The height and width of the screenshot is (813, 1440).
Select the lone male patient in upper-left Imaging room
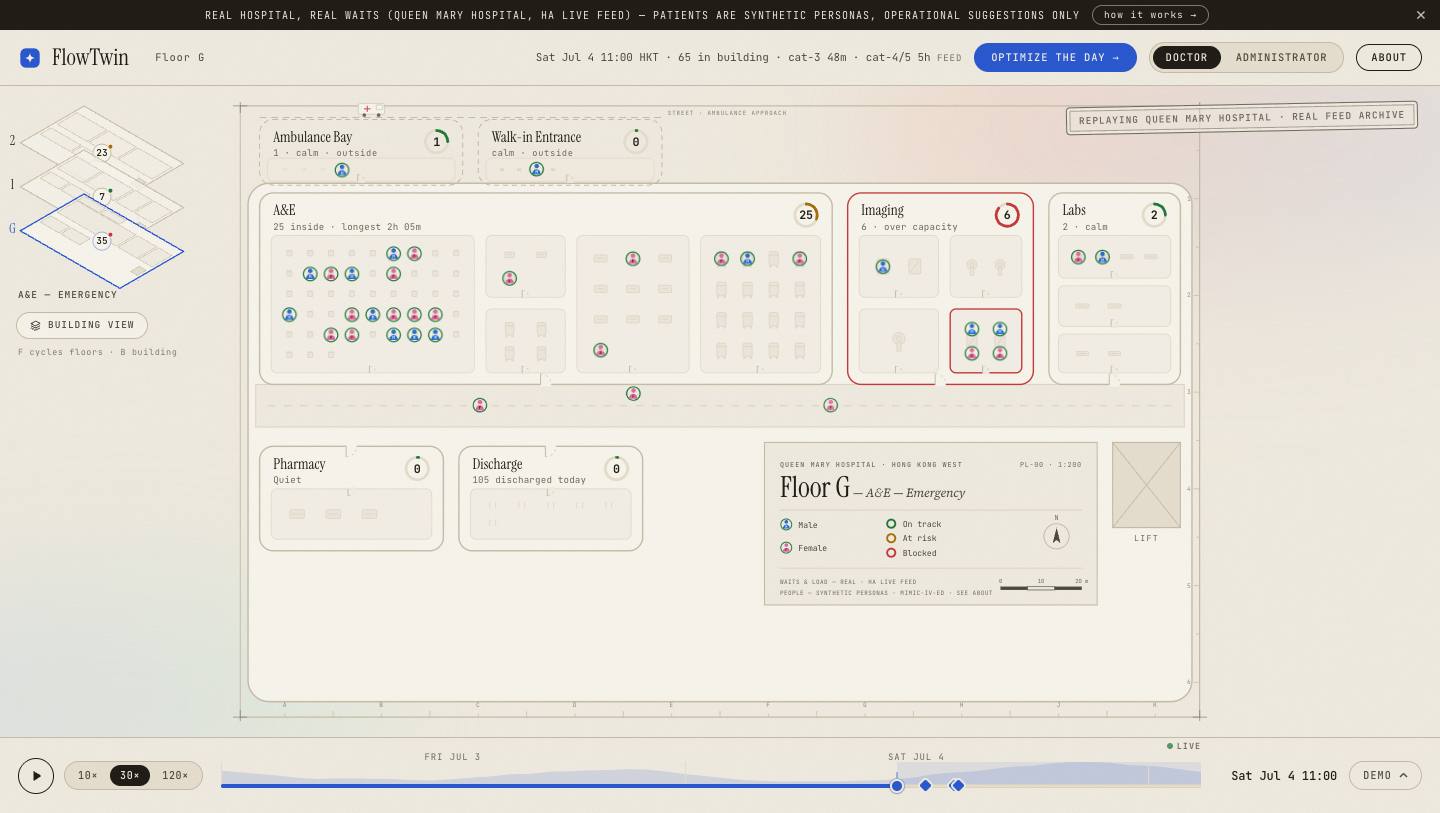tap(883, 267)
